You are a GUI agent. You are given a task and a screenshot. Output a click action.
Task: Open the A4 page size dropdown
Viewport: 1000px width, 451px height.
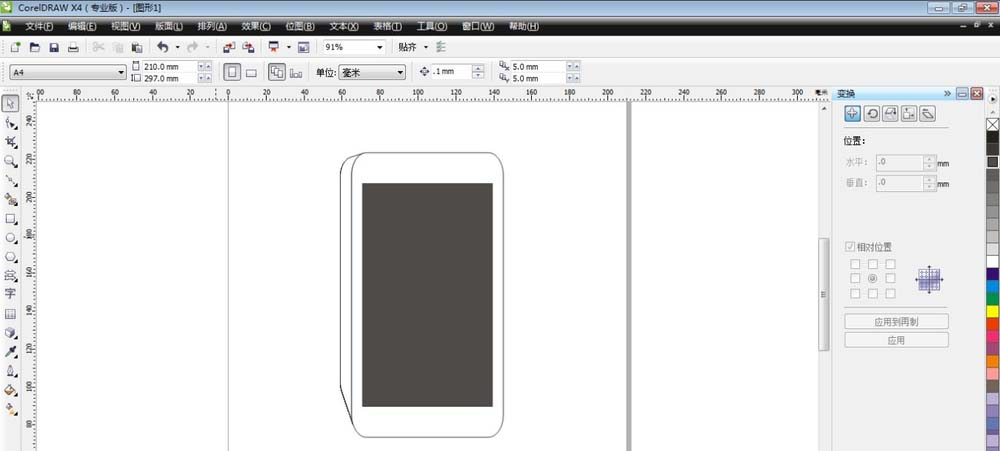click(68, 73)
